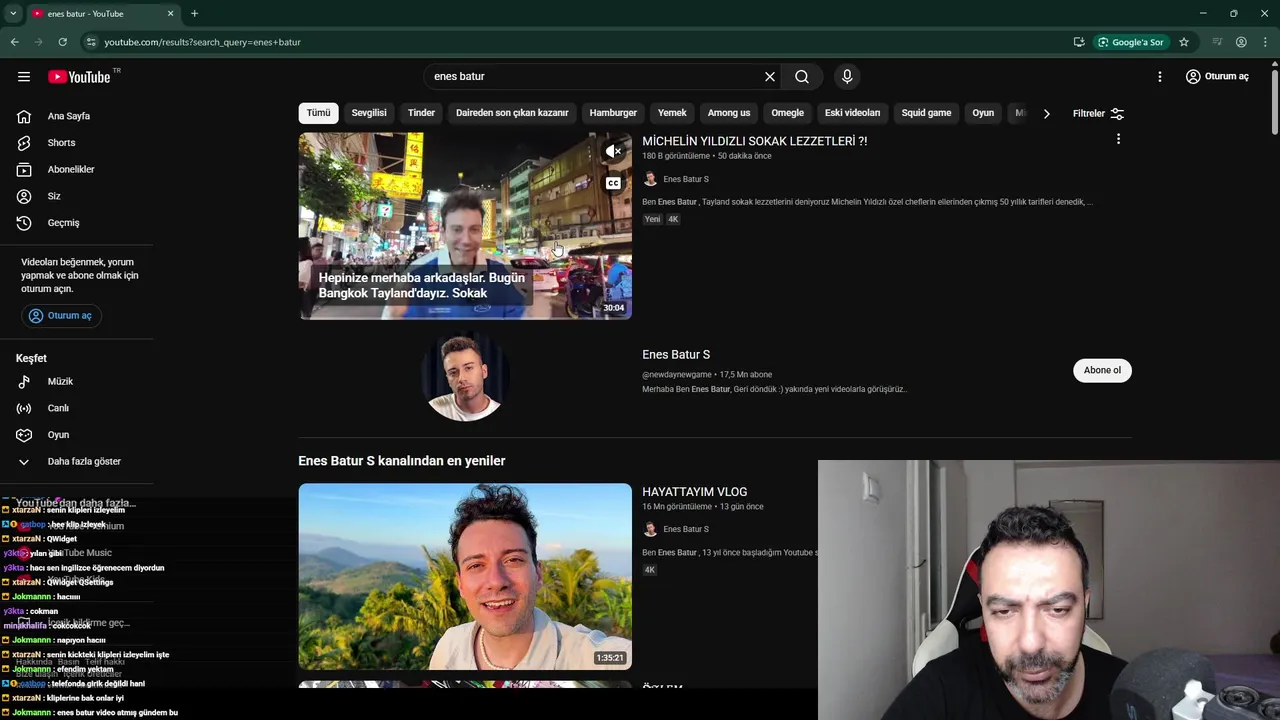Screen dimensions: 1280x720
Task: Open the HAYATTAYIM VLOG video thumbnail
Action: [465, 577]
